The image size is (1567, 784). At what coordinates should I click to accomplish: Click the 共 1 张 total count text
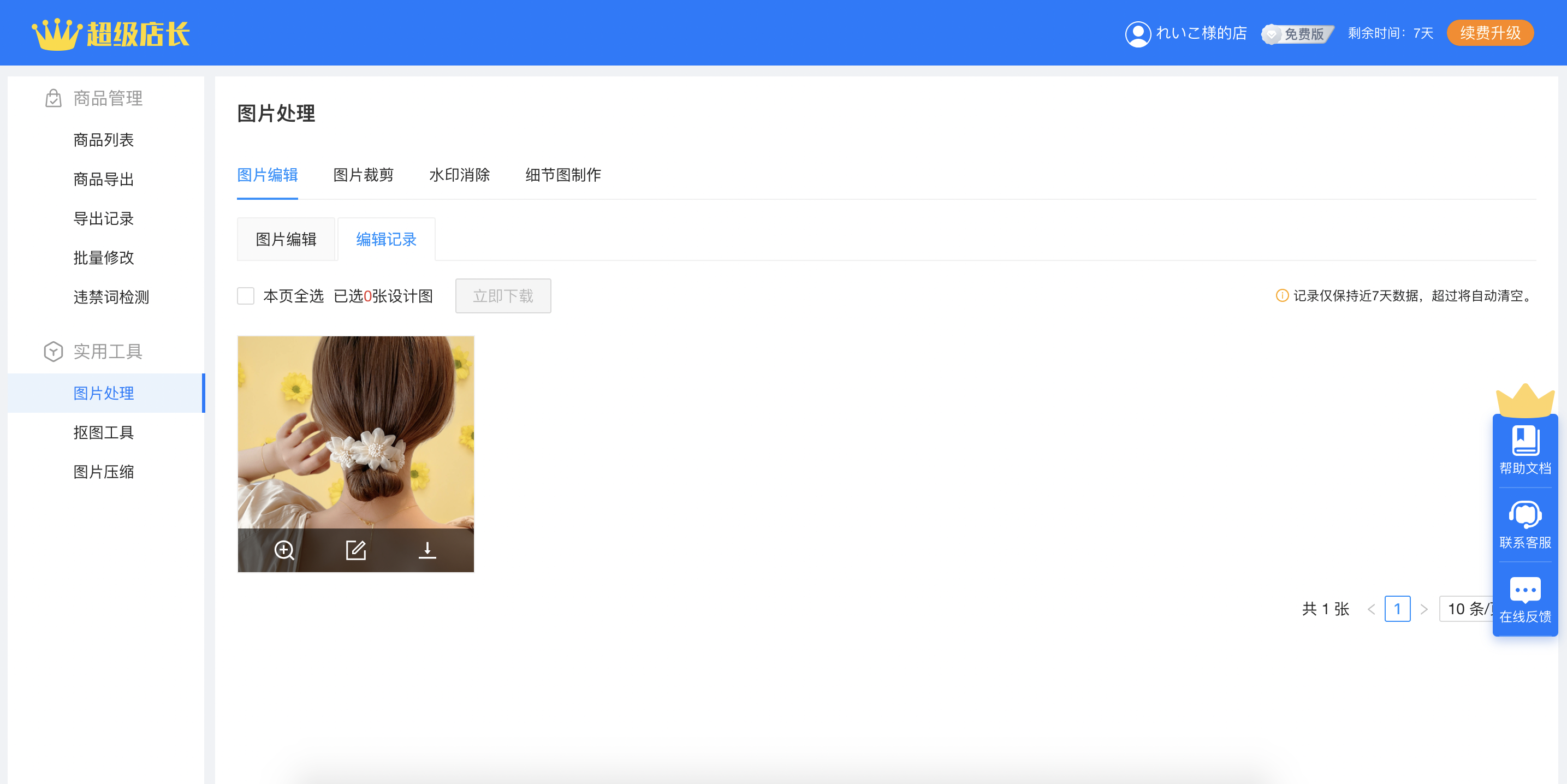[x=1326, y=609]
